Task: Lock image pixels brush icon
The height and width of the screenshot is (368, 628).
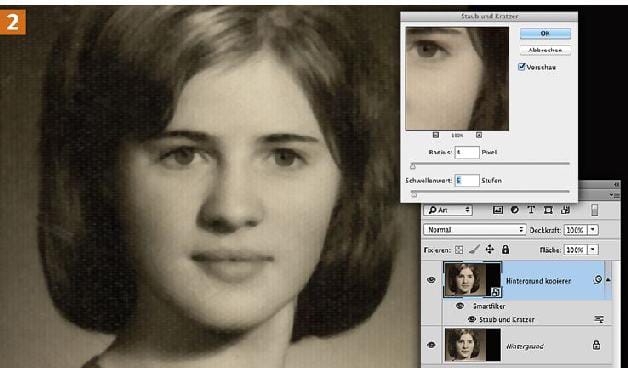Action: [474, 250]
